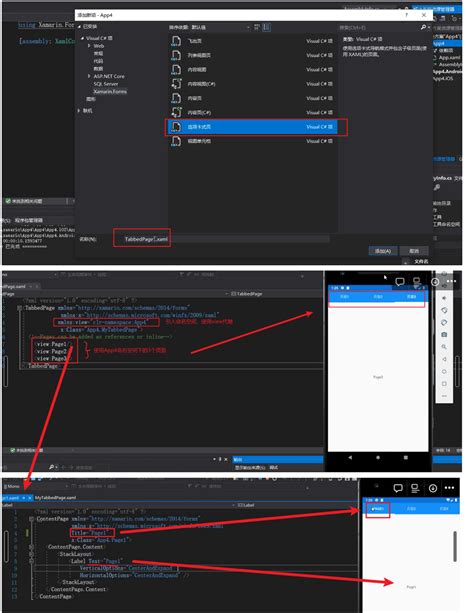Click the chat bubble icon above bottom emulator
474x613 pixels.
pyautogui.click(x=398, y=488)
